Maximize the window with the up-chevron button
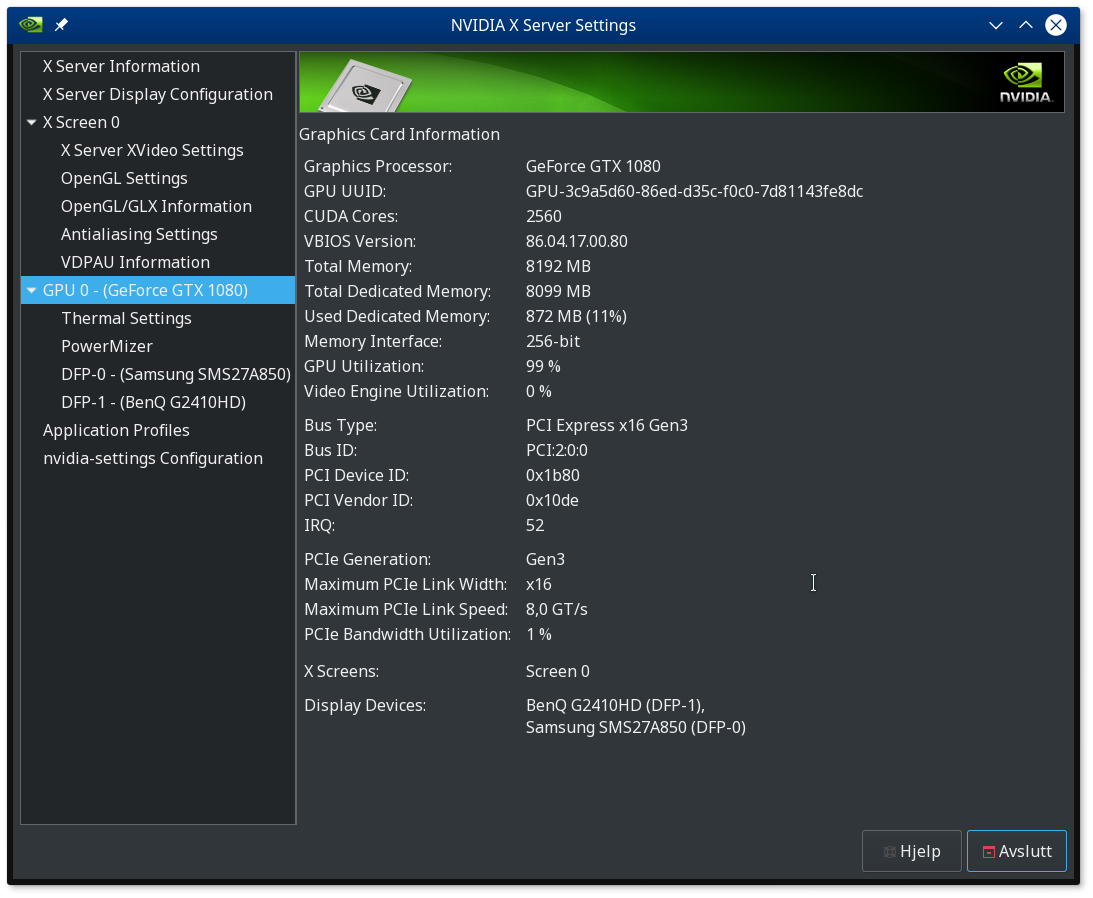The image size is (1093, 898). click(x=1026, y=25)
